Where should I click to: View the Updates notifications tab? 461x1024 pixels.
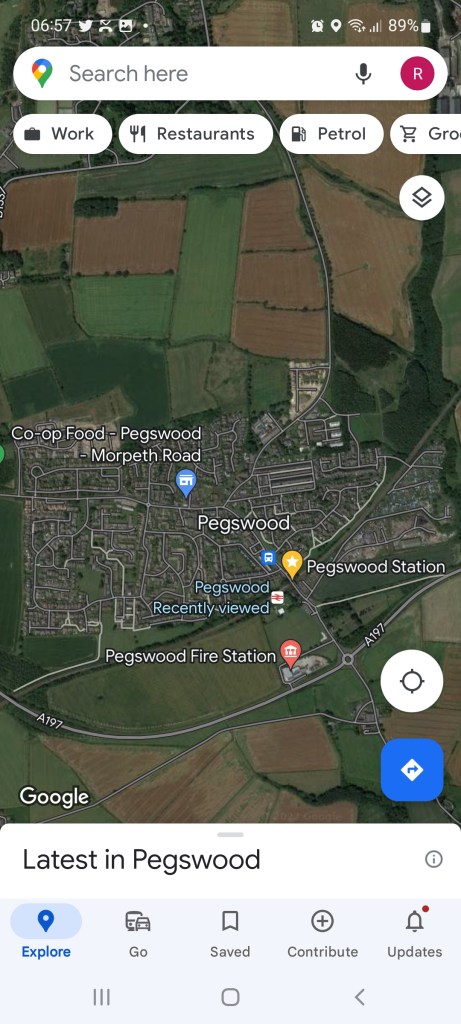tap(415, 935)
